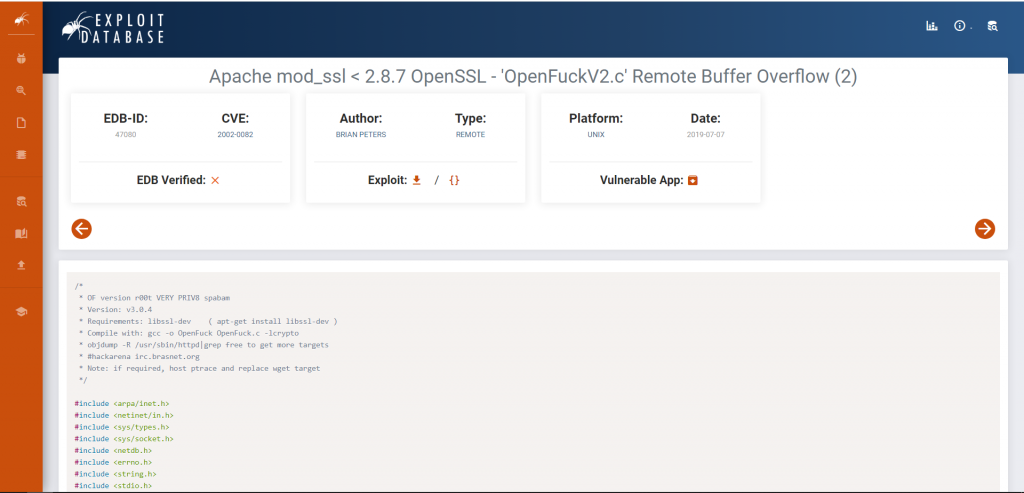Click the 'Requirements: libssl-dev' comment line

(x=208, y=321)
